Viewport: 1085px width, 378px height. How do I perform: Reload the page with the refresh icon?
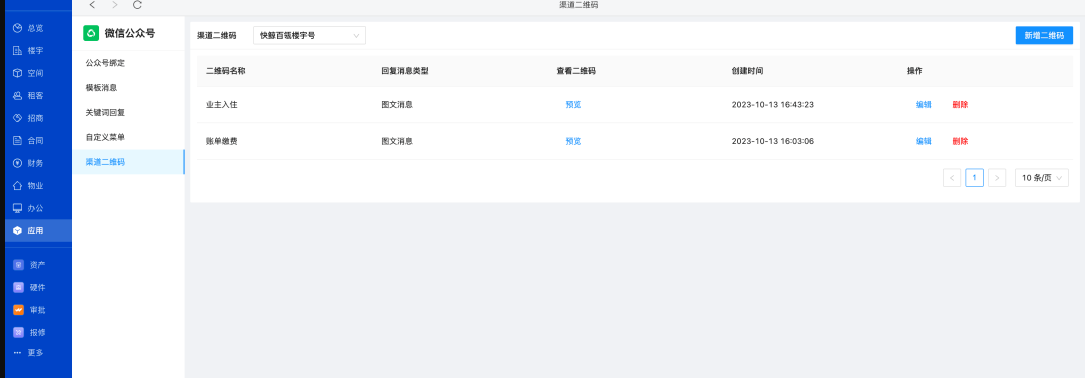(x=137, y=5)
